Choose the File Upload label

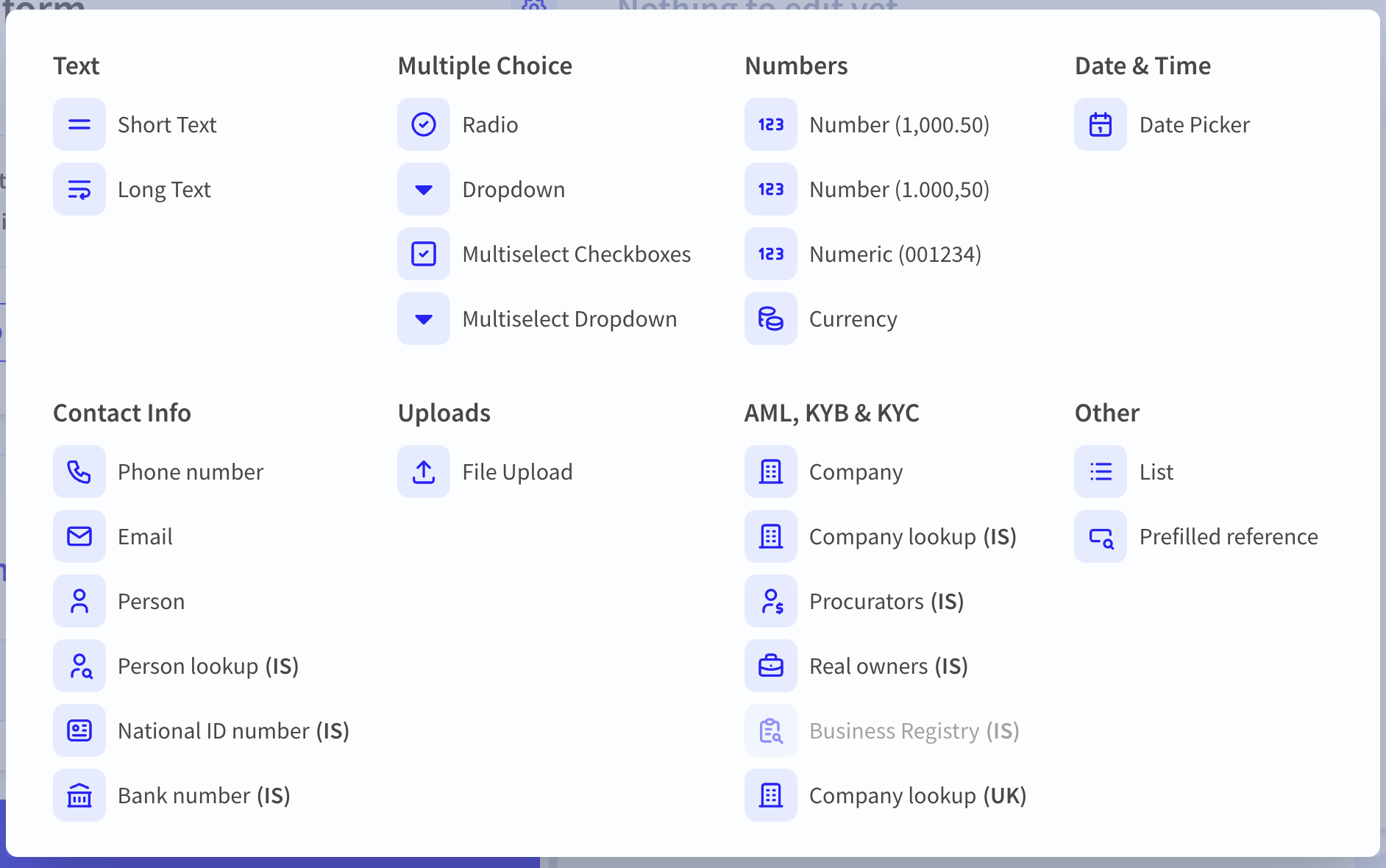[x=517, y=472]
